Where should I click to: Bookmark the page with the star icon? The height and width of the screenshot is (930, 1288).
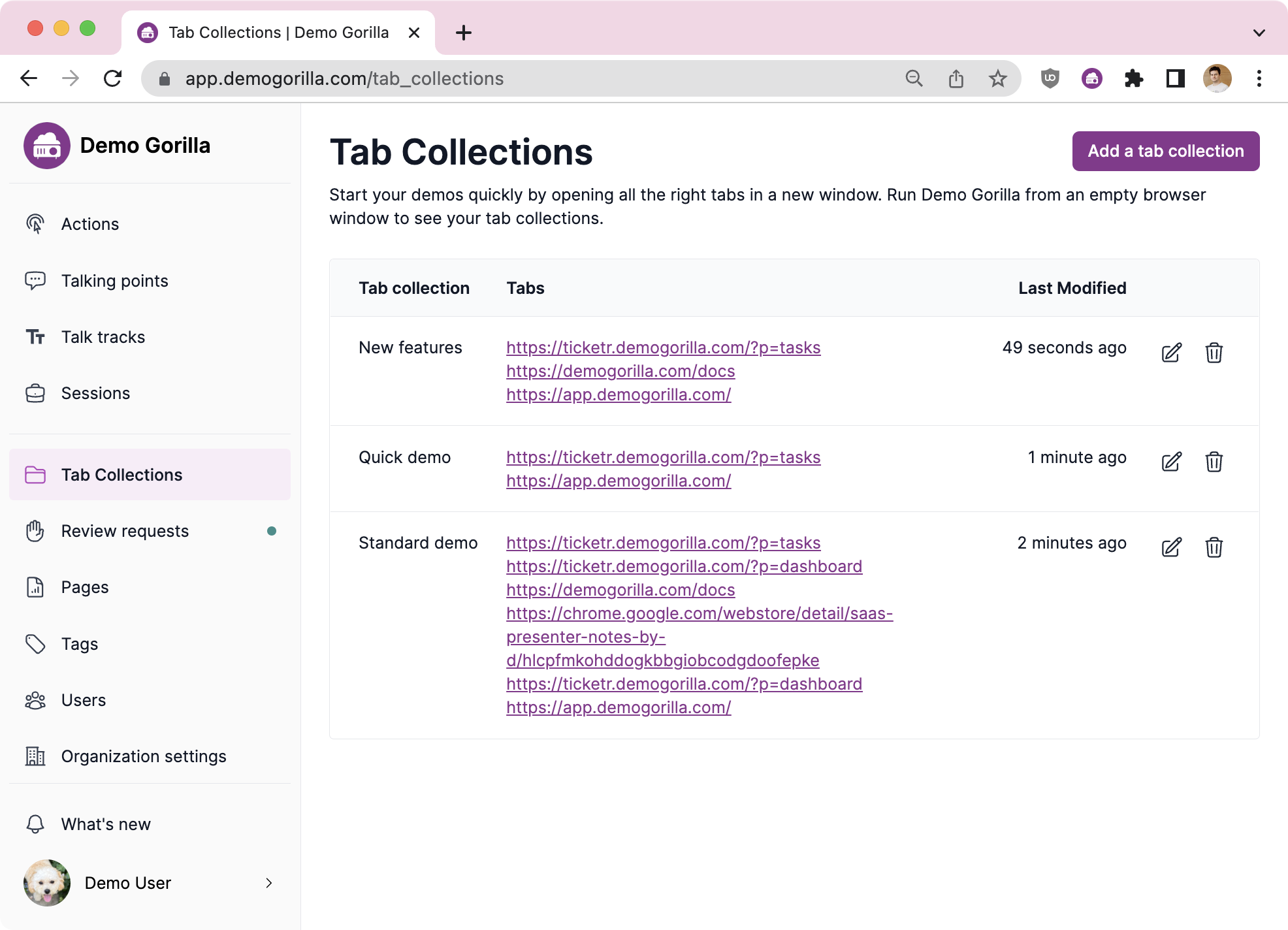(997, 78)
